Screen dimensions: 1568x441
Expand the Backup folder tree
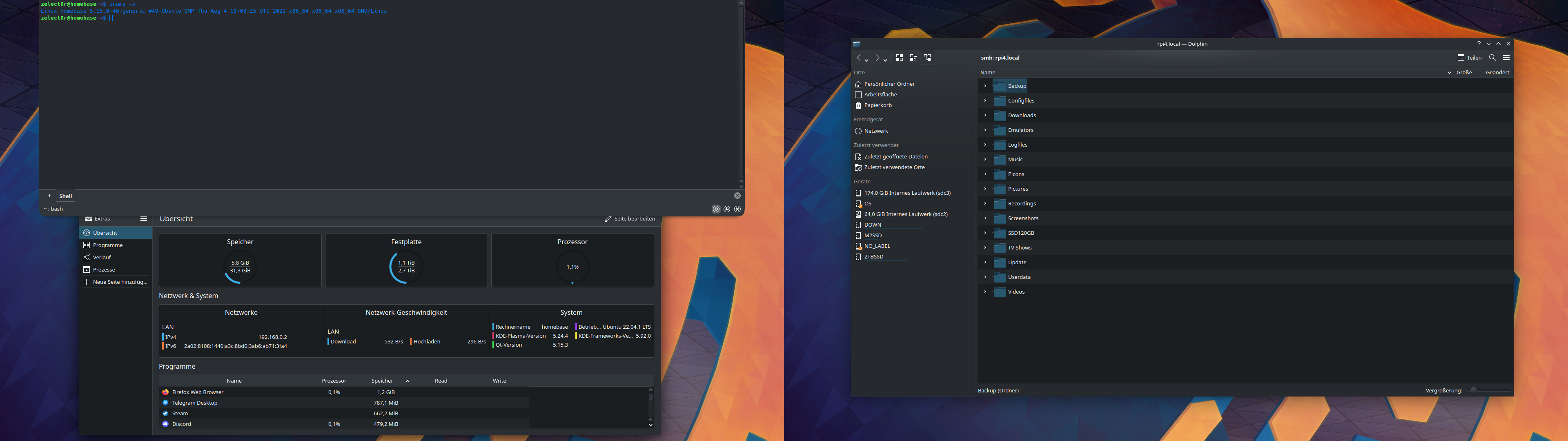click(985, 86)
